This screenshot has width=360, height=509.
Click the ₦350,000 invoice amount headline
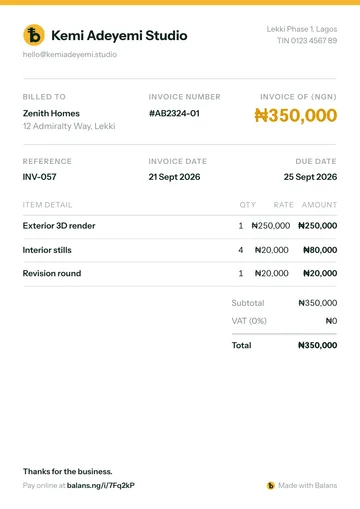pos(296,115)
